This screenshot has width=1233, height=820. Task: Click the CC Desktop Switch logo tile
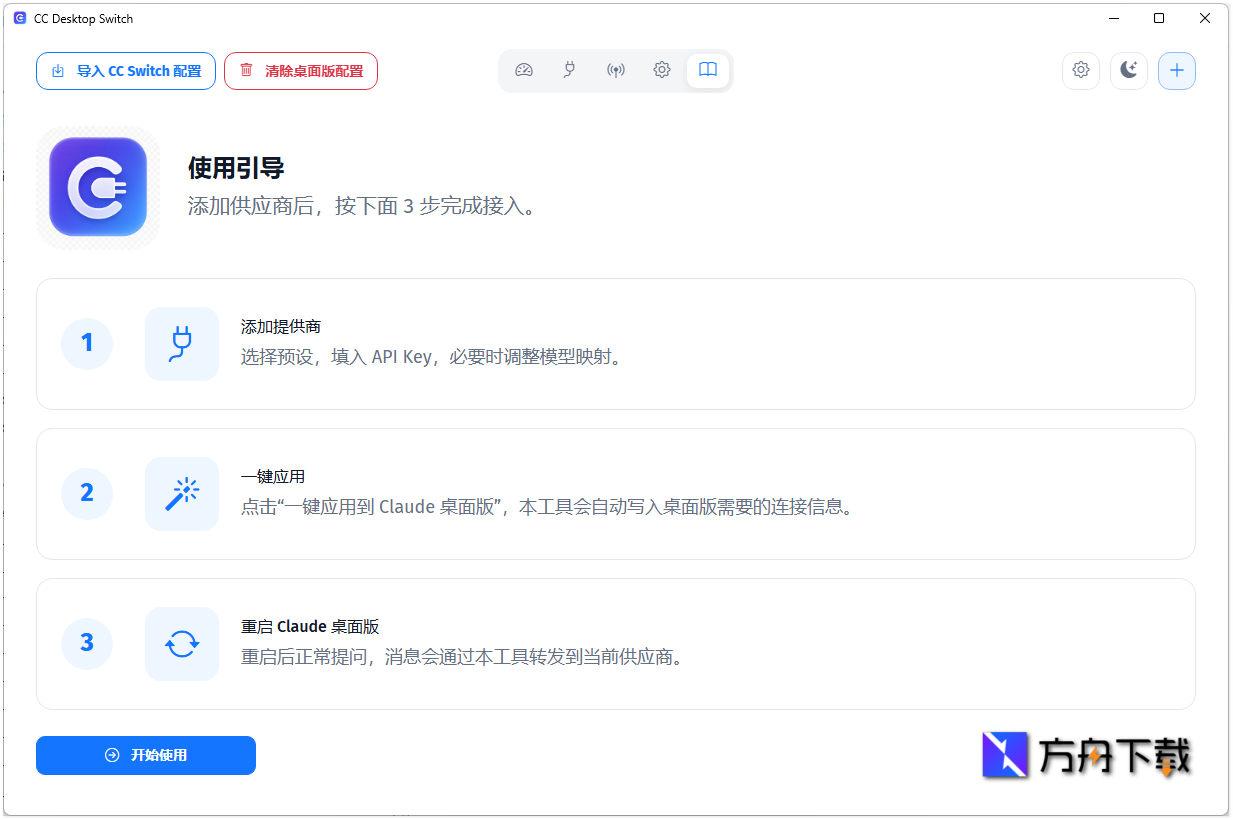(x=98, y=187)
